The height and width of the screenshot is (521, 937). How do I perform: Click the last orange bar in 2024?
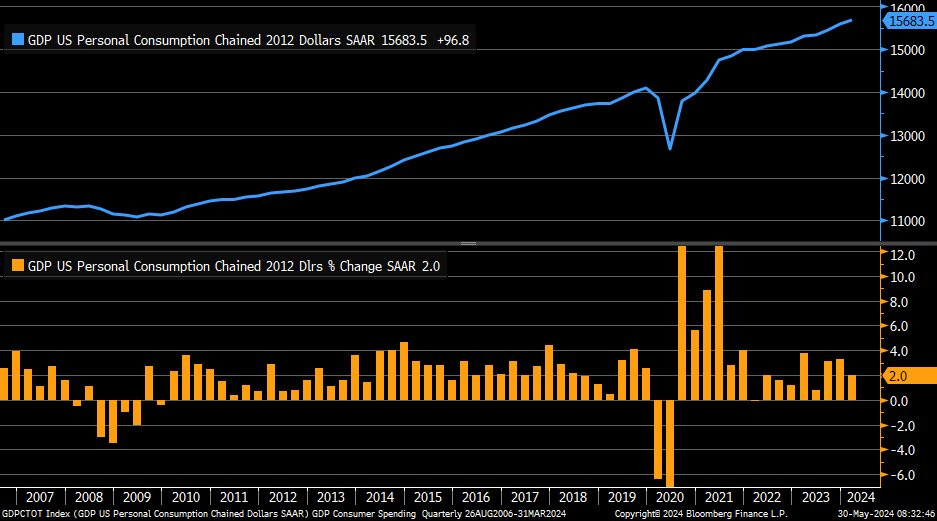852,388
